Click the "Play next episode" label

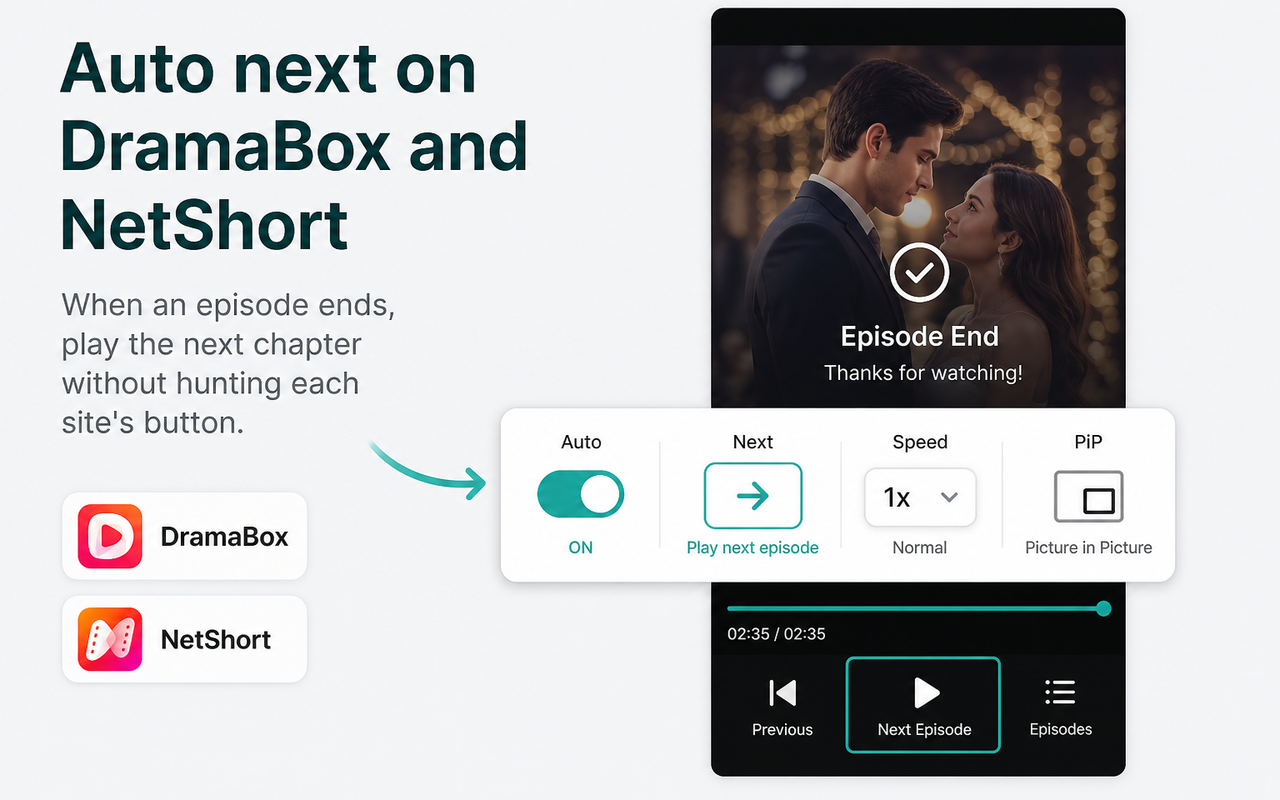[753, 548]
